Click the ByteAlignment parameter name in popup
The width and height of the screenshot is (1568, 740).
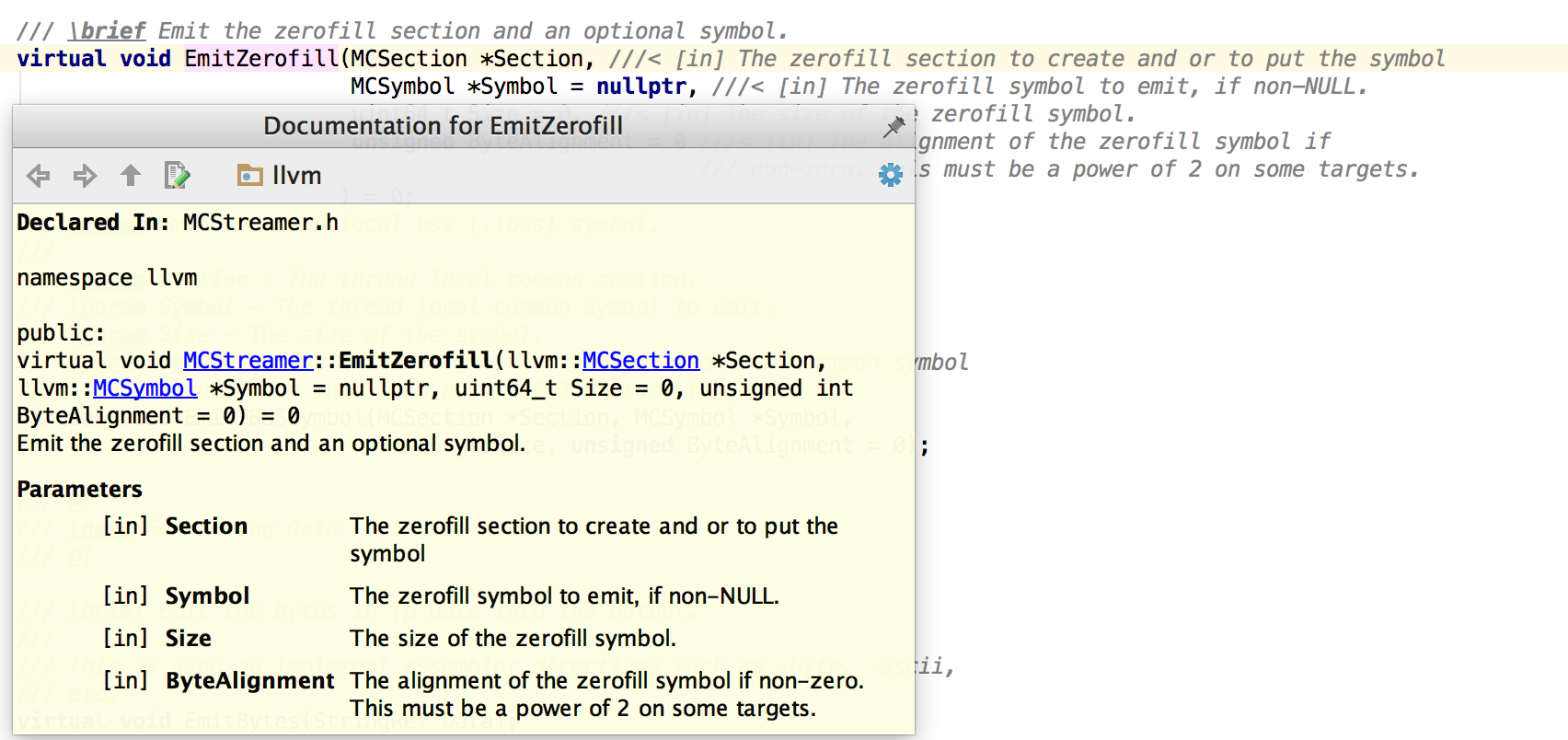click(250, 681)
